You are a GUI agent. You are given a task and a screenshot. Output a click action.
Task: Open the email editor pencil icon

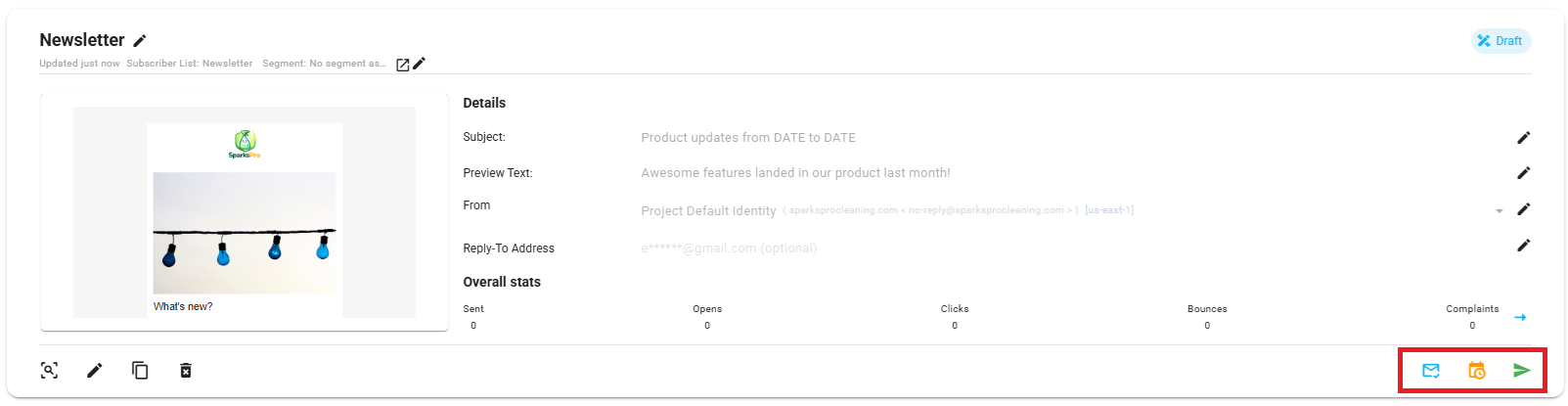click(95, 370)
